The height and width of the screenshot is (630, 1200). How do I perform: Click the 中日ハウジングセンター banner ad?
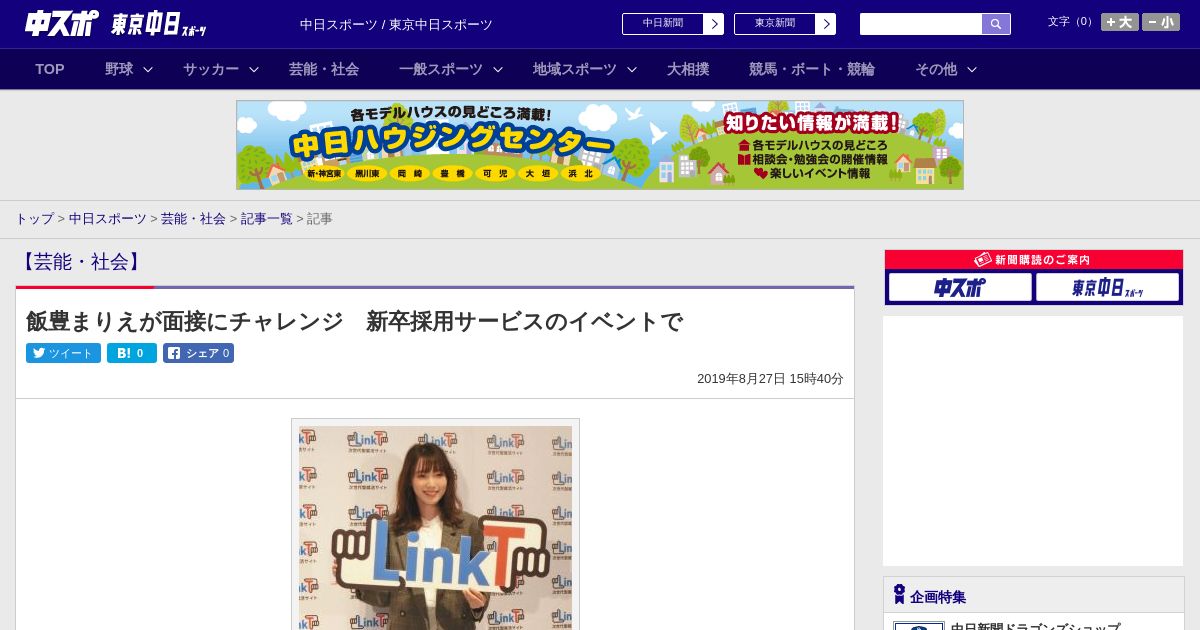600,145
